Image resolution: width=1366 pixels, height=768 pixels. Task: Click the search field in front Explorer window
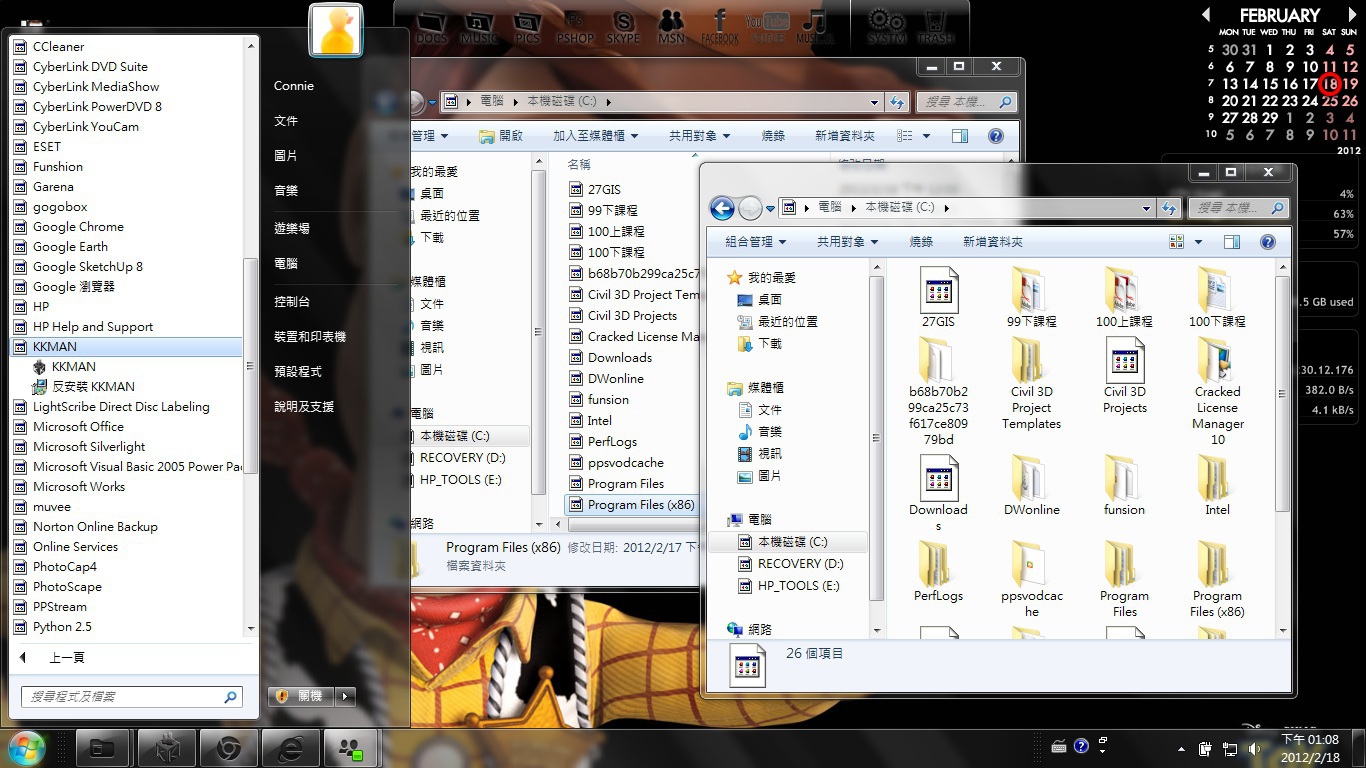click(1238, 208)
